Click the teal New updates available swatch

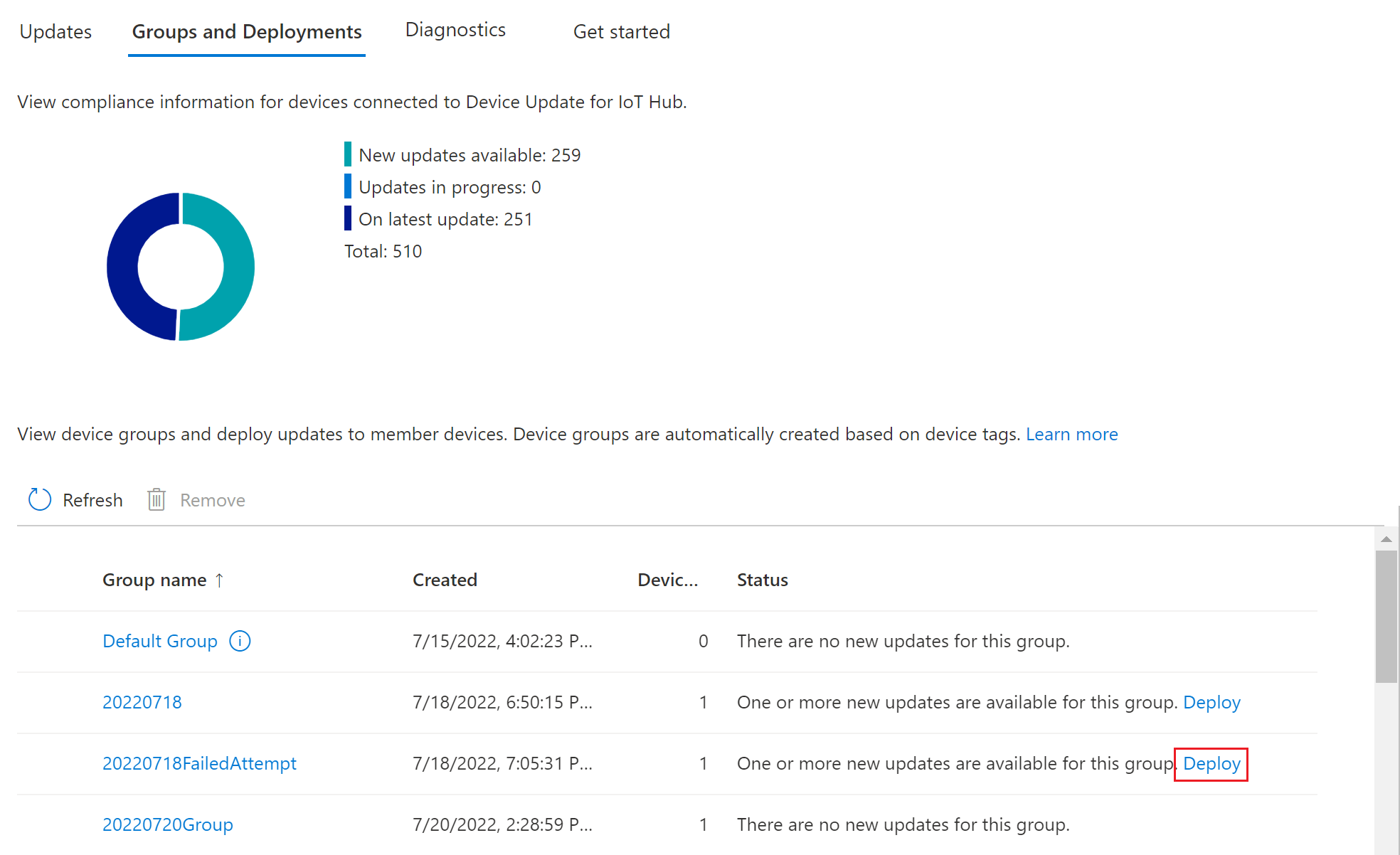(x=348, y=155)
